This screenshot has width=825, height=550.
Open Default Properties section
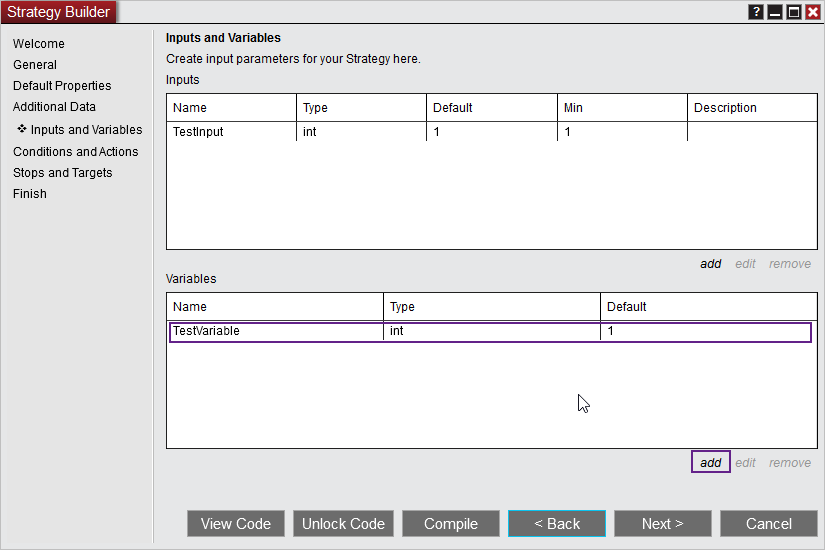pos(62,86)
